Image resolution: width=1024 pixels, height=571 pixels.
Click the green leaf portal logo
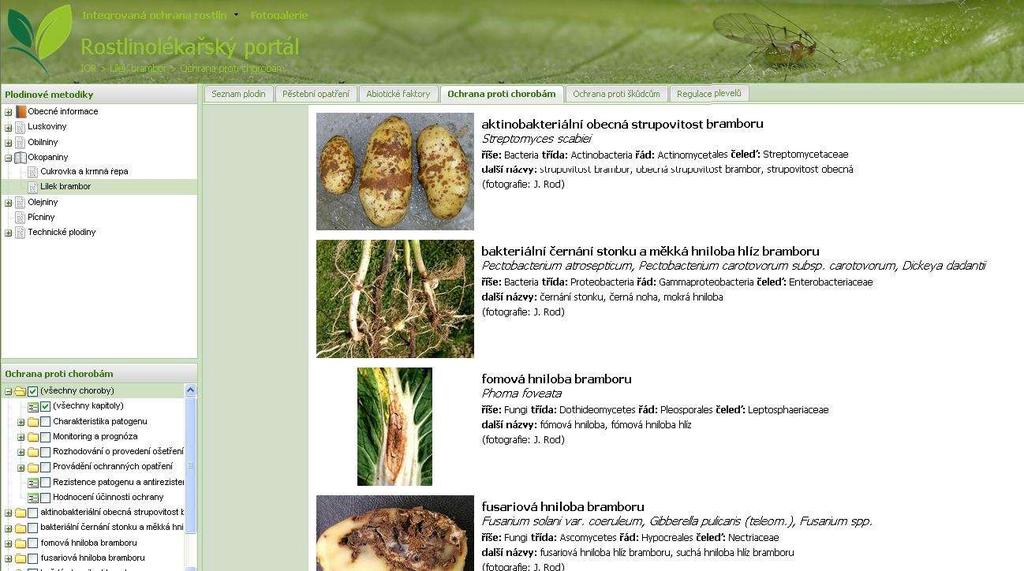[39, 37]
